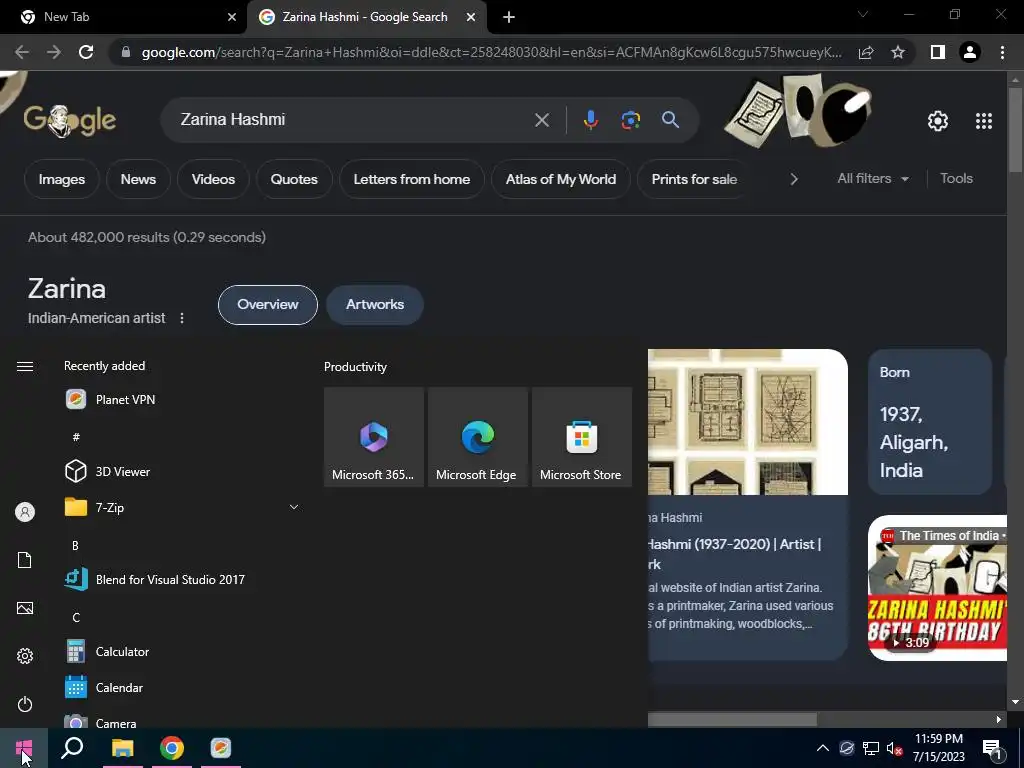The width and height of the screenshot is (1024, 768).
Task: Open network icon in system tray
Action: 871,748
